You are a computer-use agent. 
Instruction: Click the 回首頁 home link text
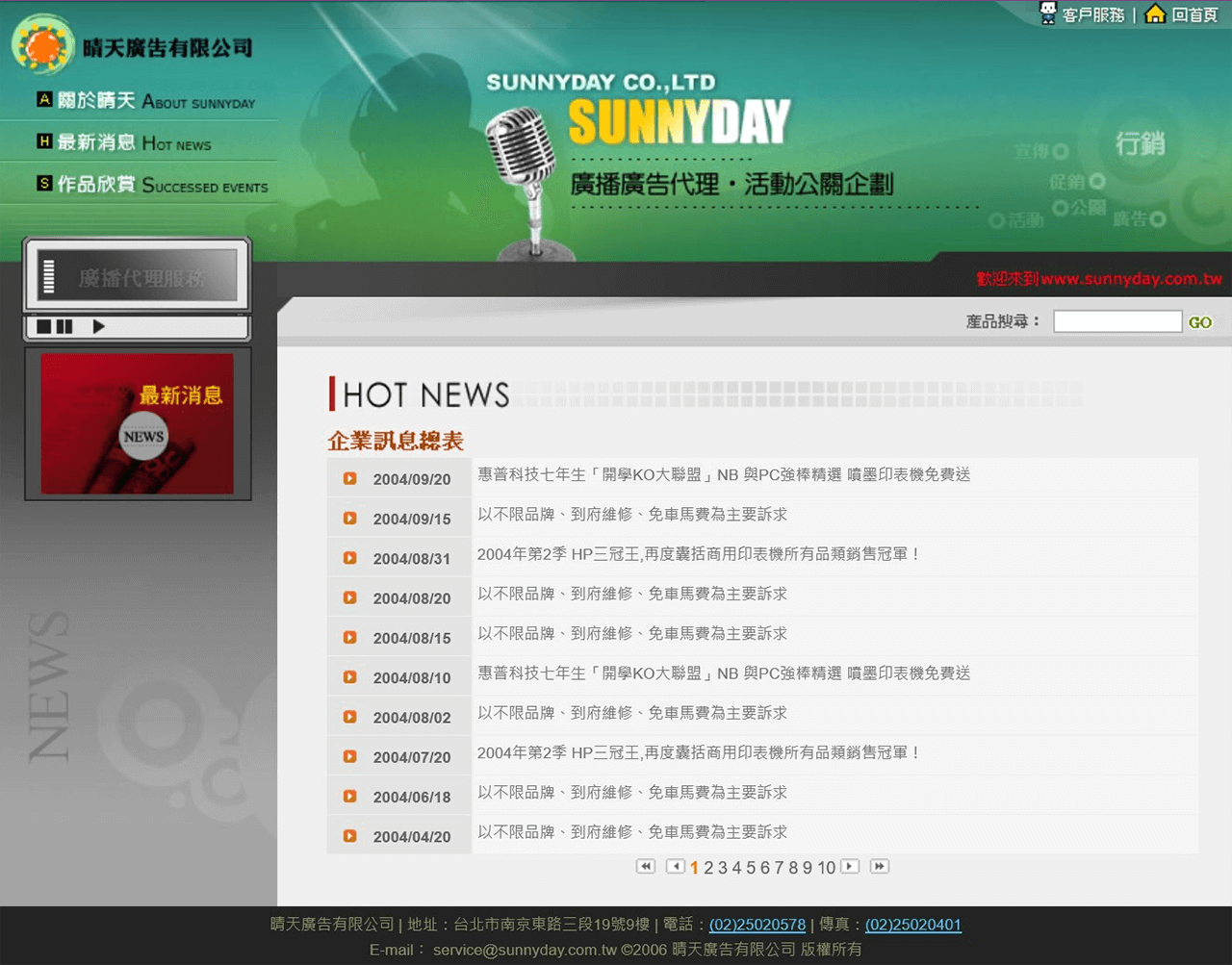pos(1194,14)
